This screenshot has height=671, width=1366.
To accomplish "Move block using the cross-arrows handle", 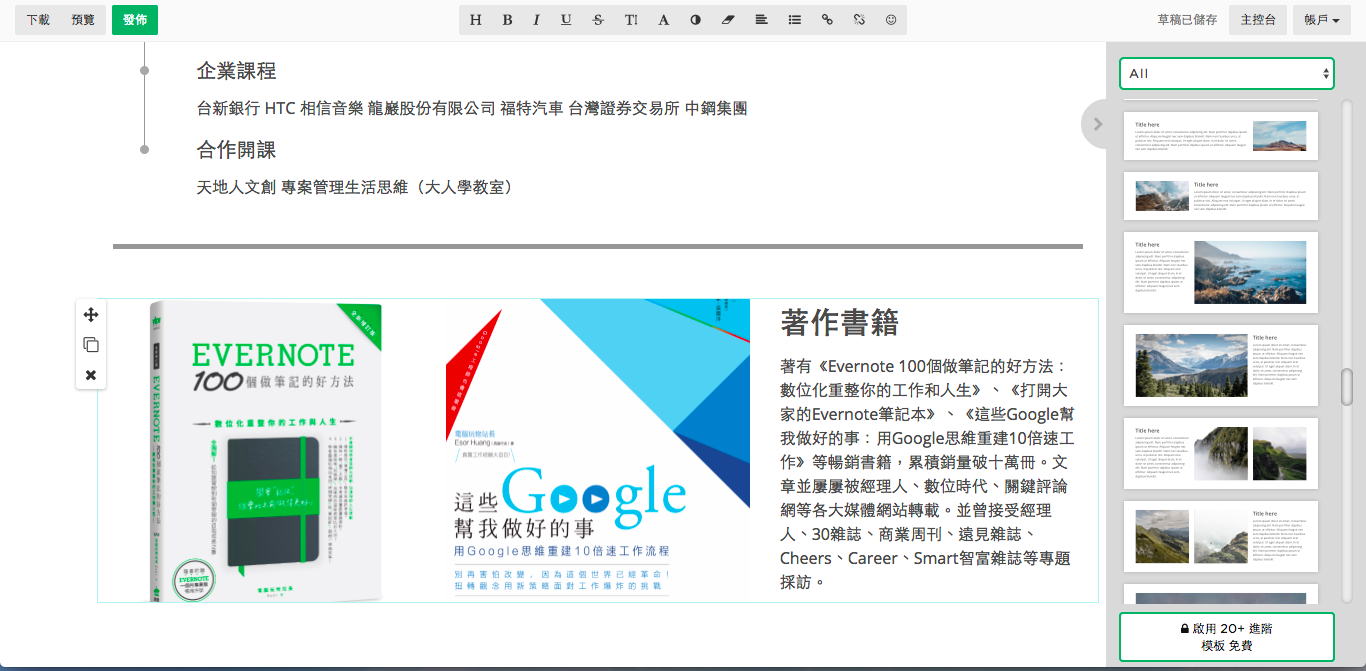I will point(91,315).
